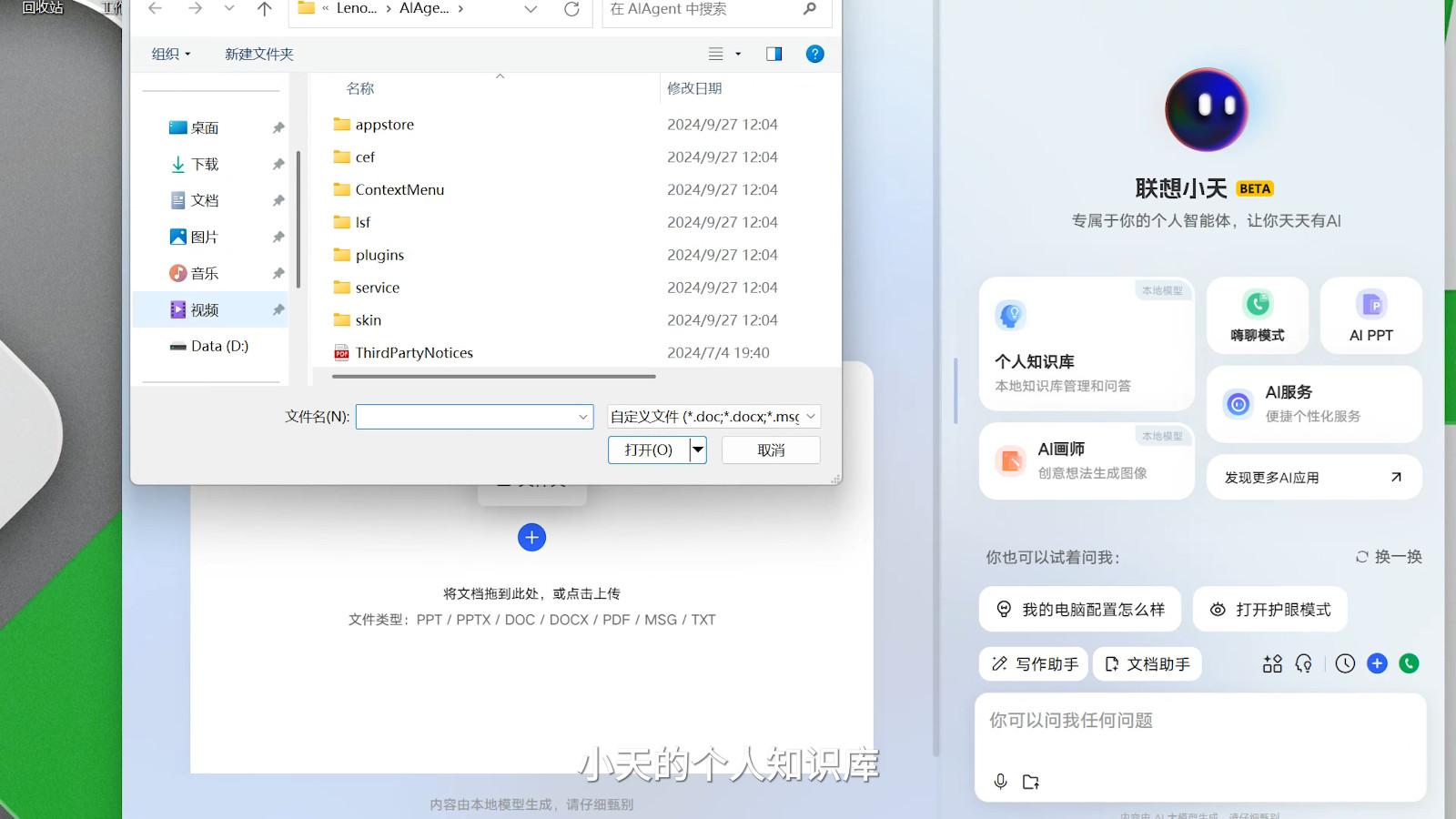
Task: Click 发现更多AI应用 link
Action: point(1313,478)
